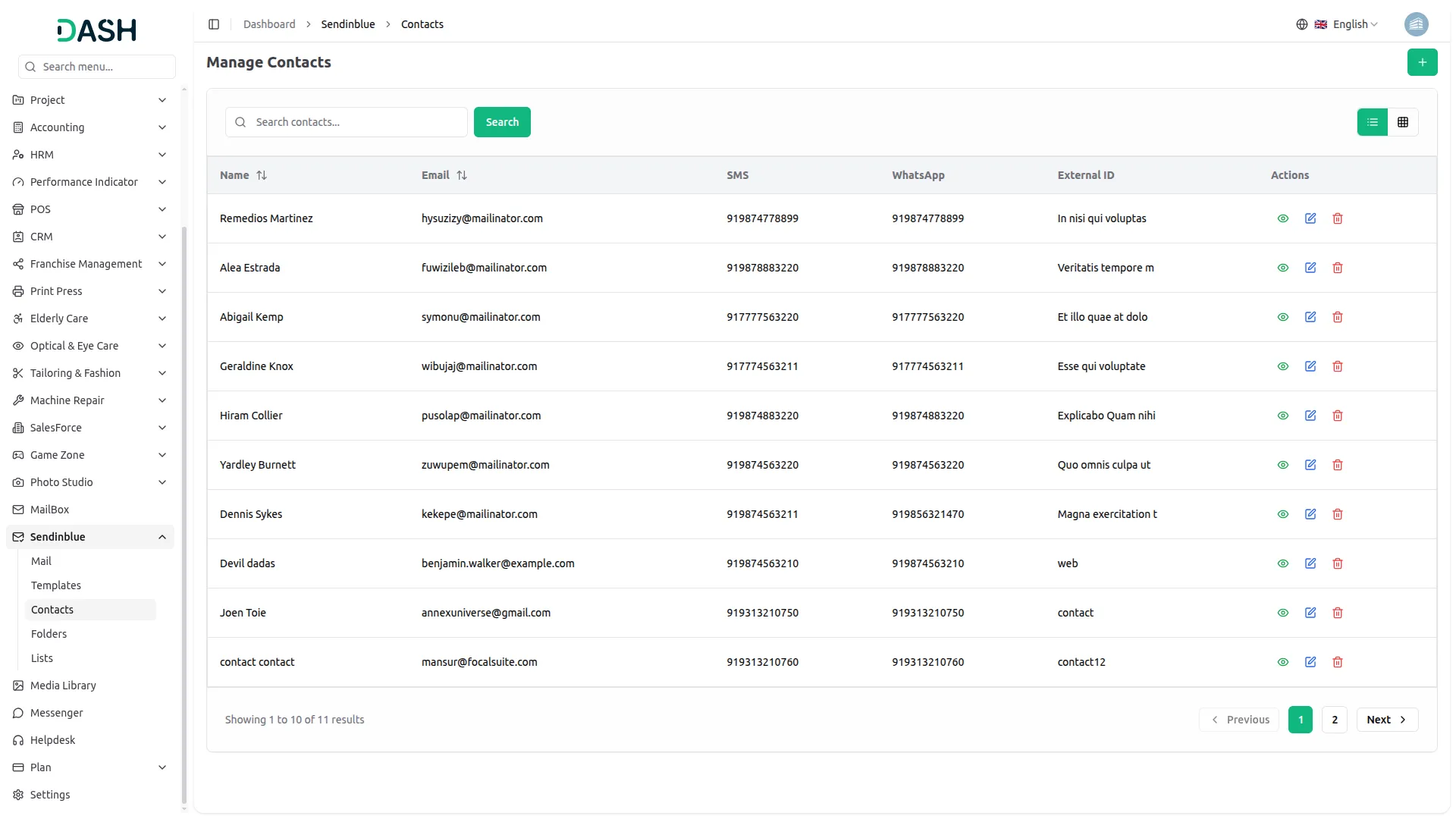Expand the Accounting section in sidebar

tap(89, 127)
